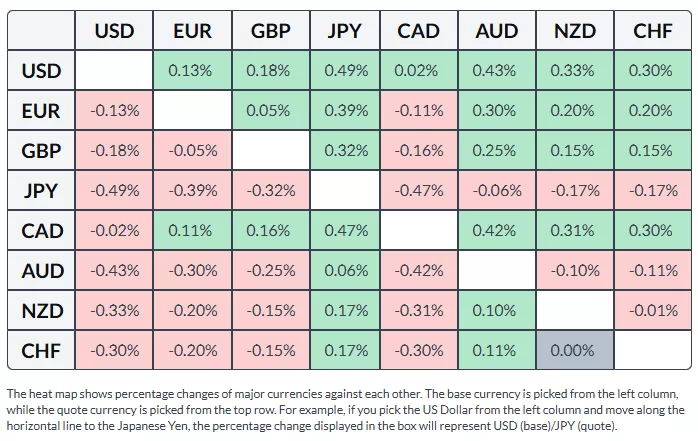Select the USD/CAD cell showing 0.02%
The width and height of the screenshot is (698, 441).
[x=418, y=71]
